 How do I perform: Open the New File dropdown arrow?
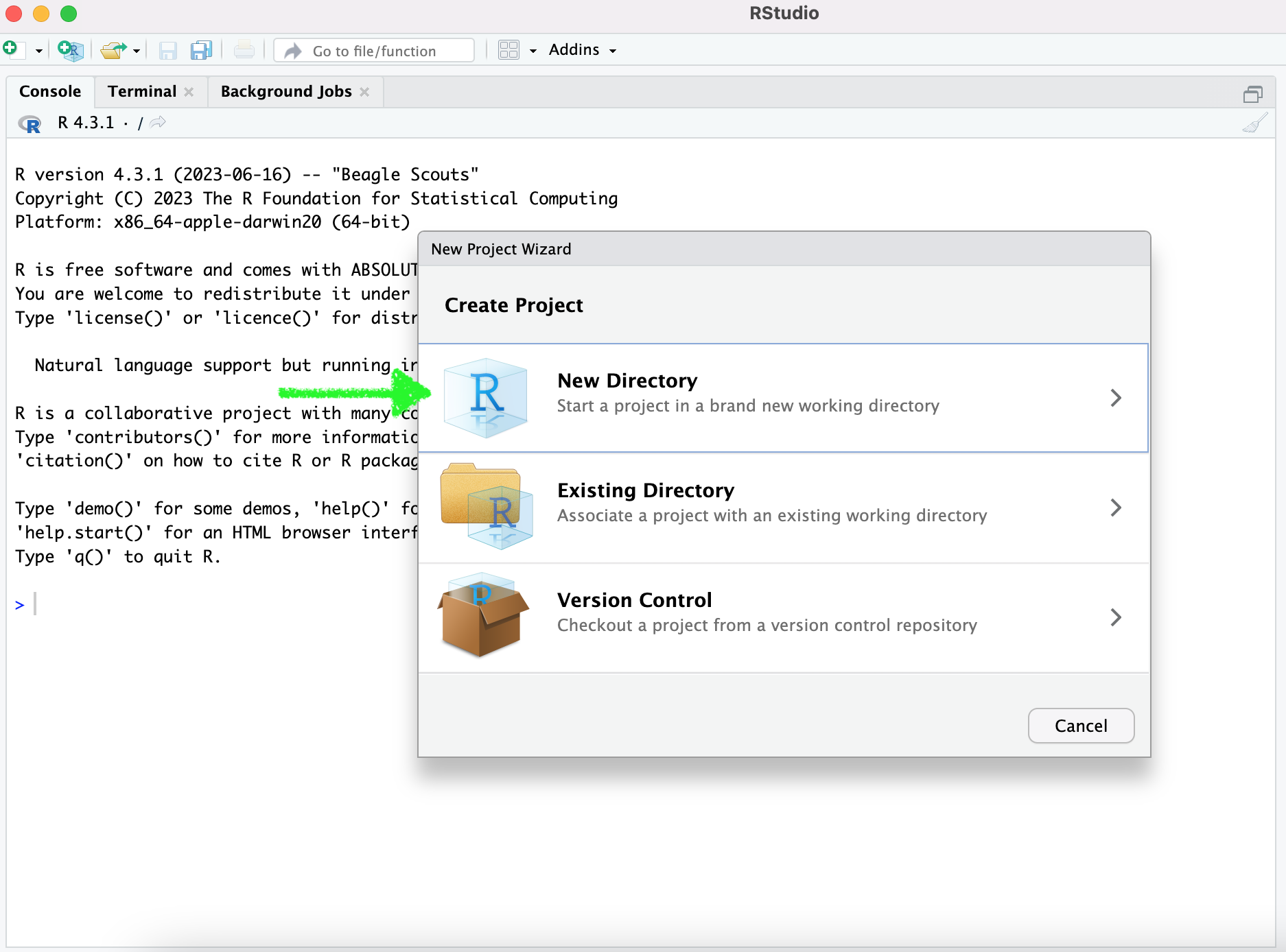(38, 51)
